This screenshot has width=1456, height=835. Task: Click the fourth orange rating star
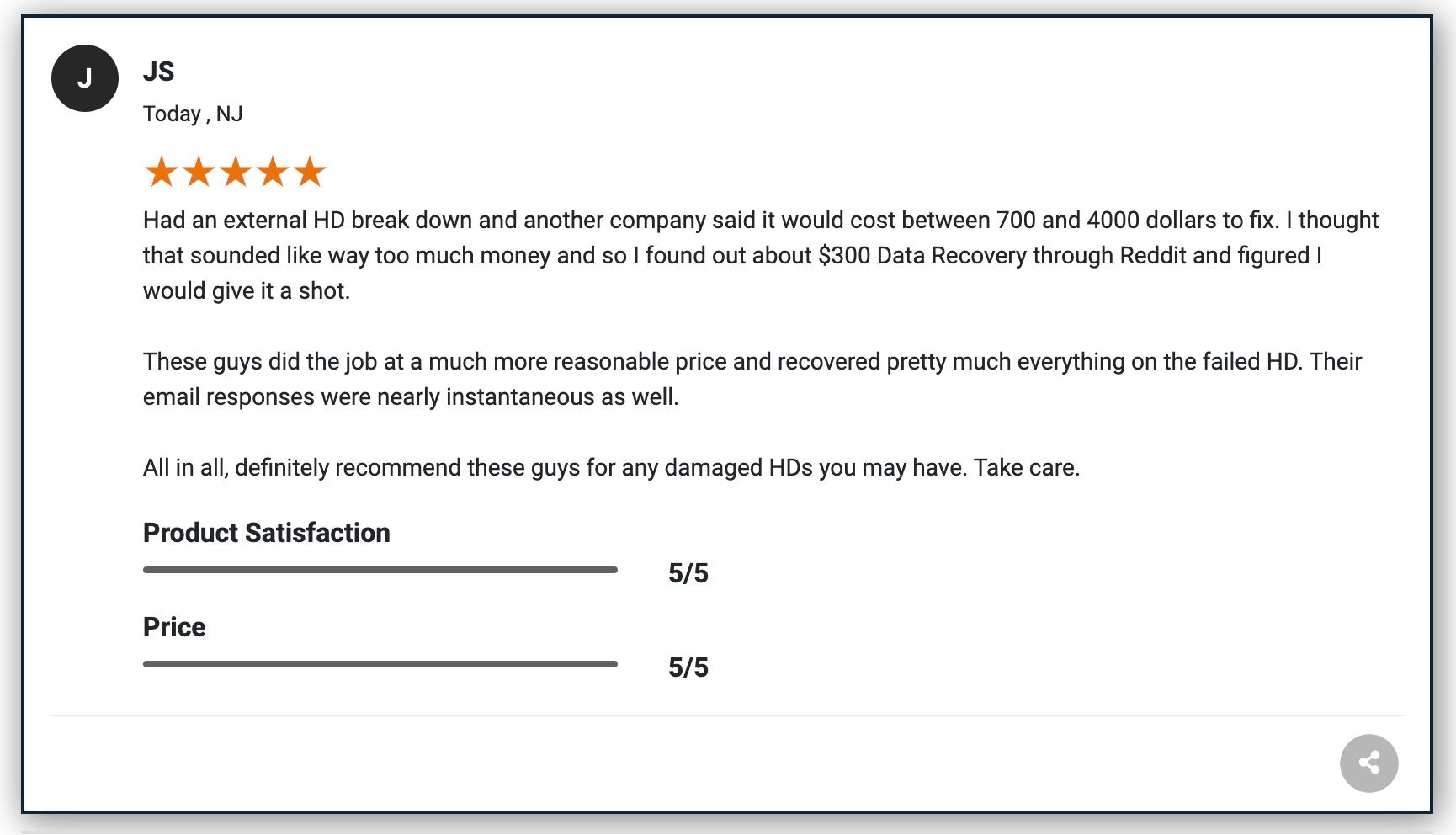tap(273, 172)
